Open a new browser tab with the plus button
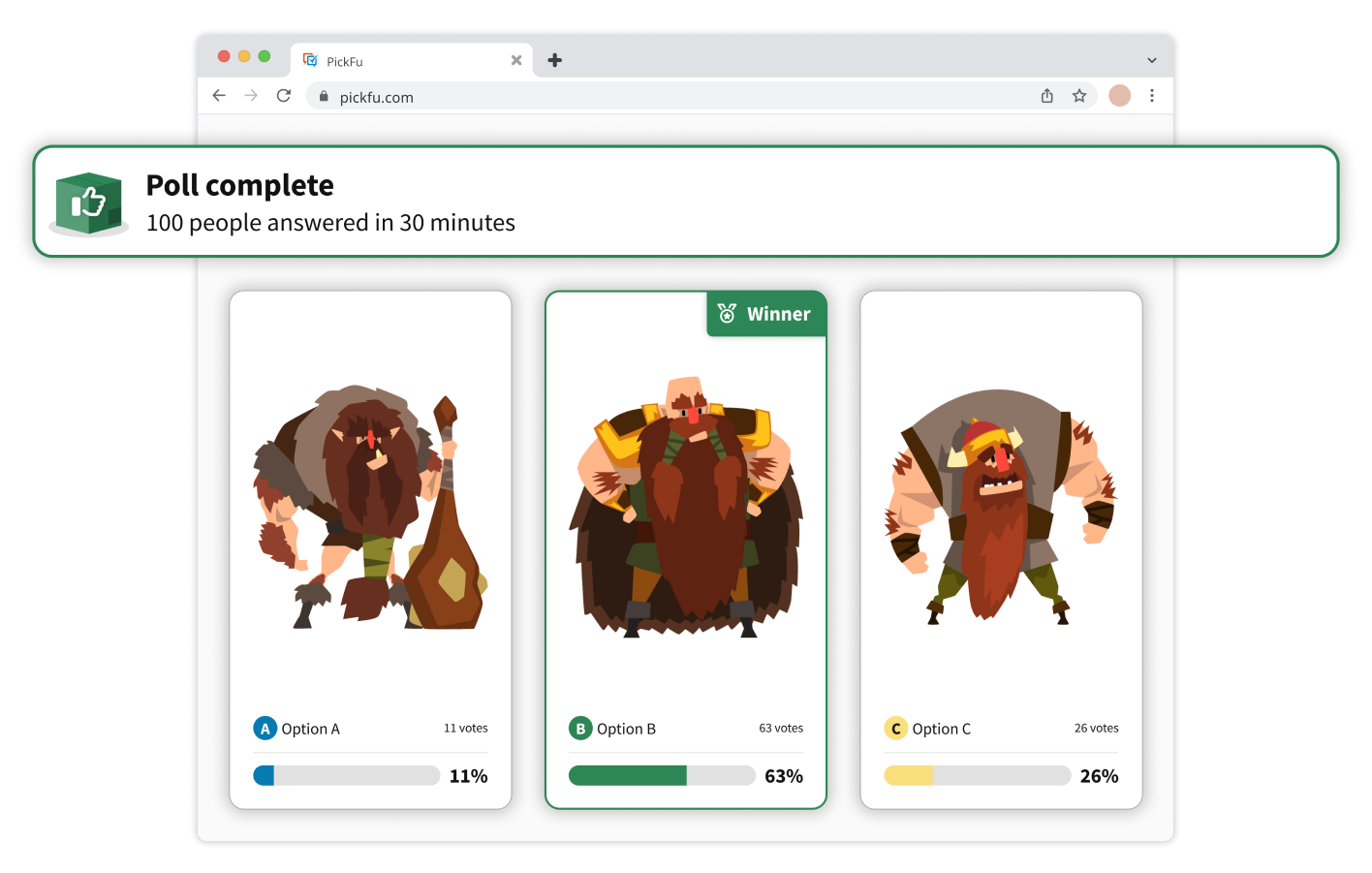Image resolution: width=1372 pixels, height=873 pixels. (555, 59)
